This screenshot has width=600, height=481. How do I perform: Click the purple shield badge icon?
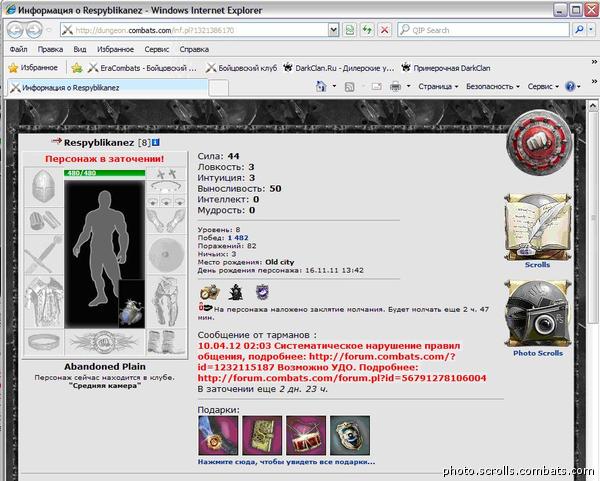click(262, 292)
